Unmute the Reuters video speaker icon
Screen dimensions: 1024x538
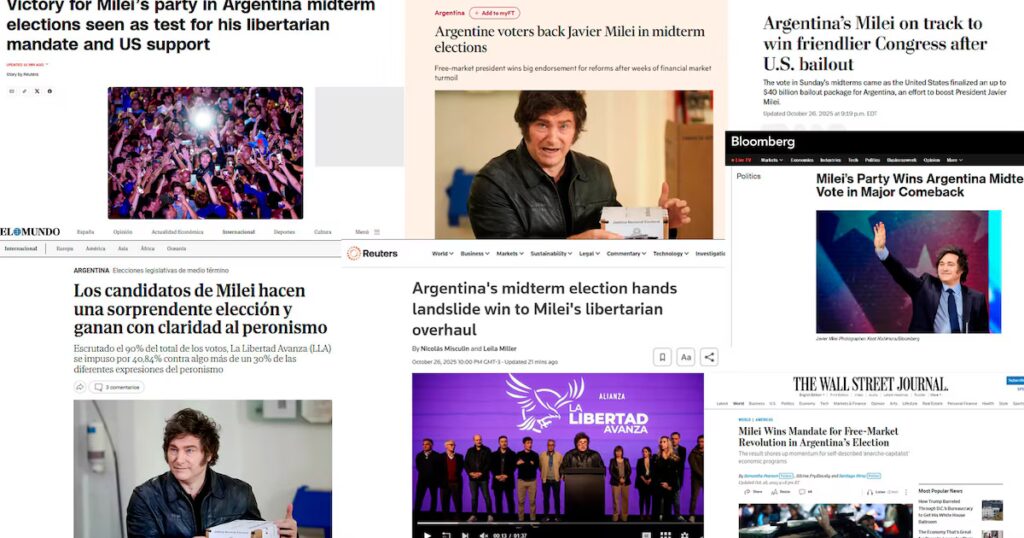point(484,535)
